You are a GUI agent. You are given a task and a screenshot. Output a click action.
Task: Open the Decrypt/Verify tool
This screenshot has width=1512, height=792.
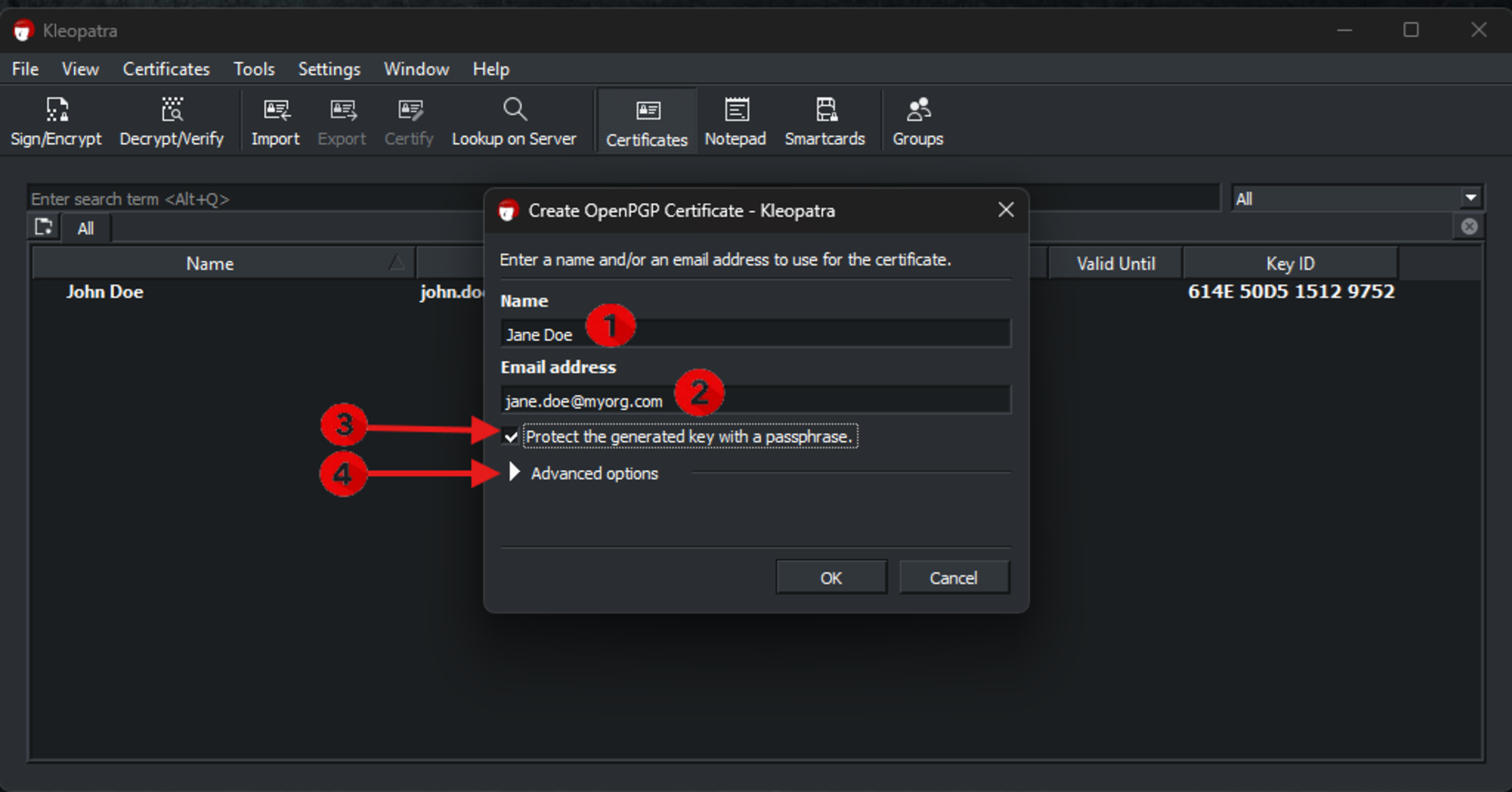[172, 122]
